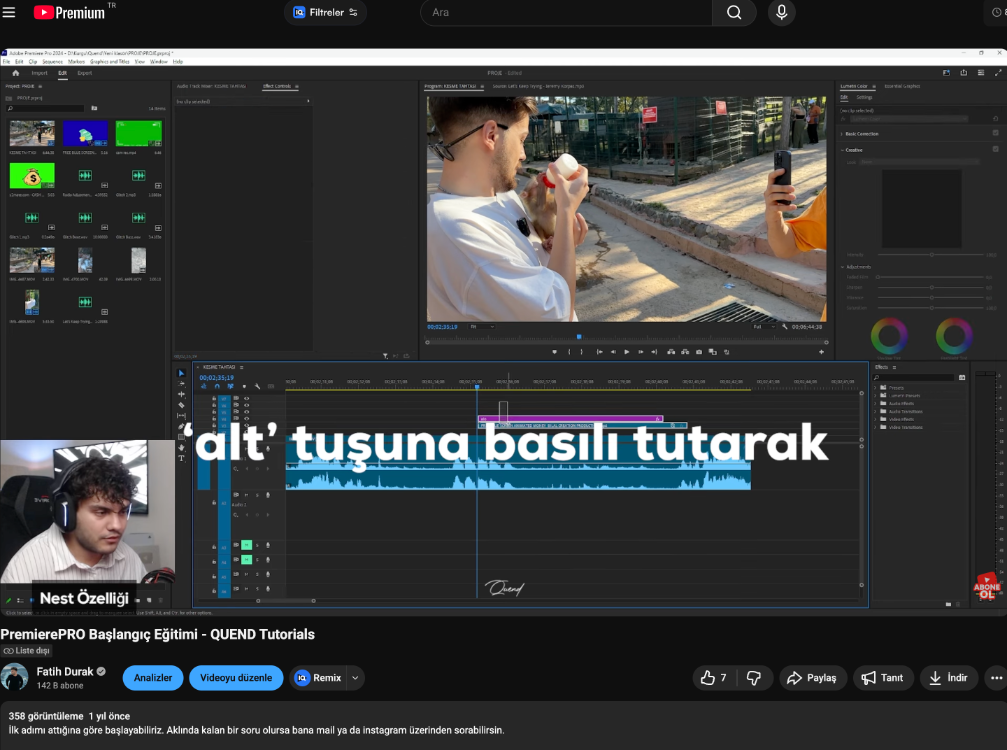Viewport: 1007px width, 750px height.
Task: Select the green screen clip thumbnail
Action: [x=138, y=134]
